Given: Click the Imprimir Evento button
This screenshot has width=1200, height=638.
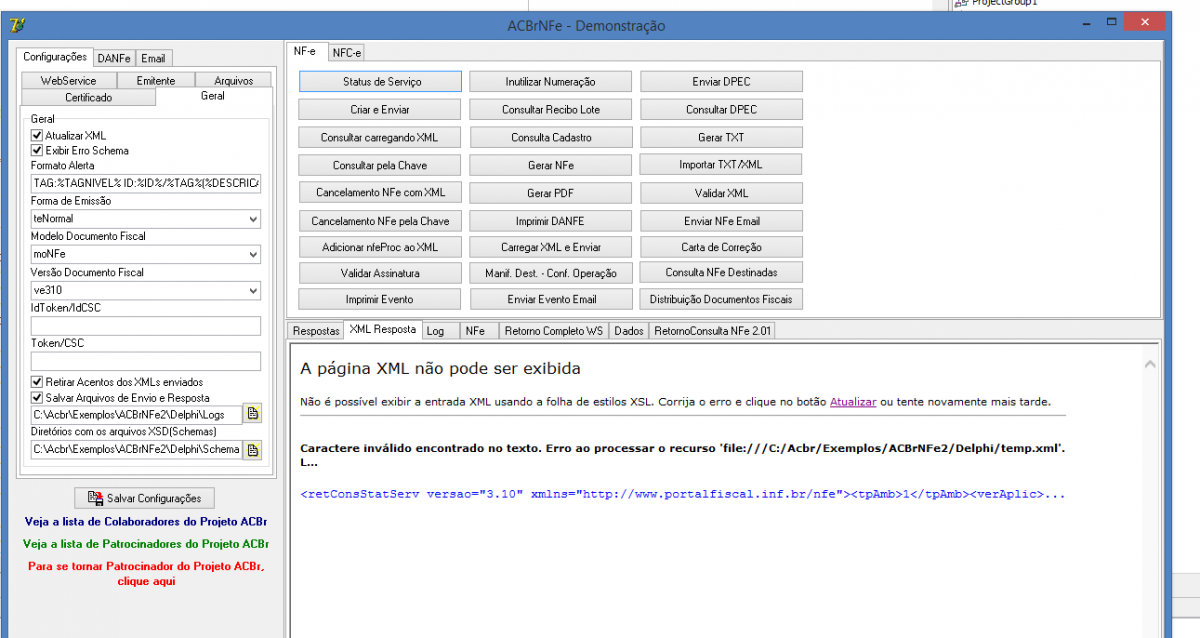Looking at the screenshot, I should coord(380,299).
